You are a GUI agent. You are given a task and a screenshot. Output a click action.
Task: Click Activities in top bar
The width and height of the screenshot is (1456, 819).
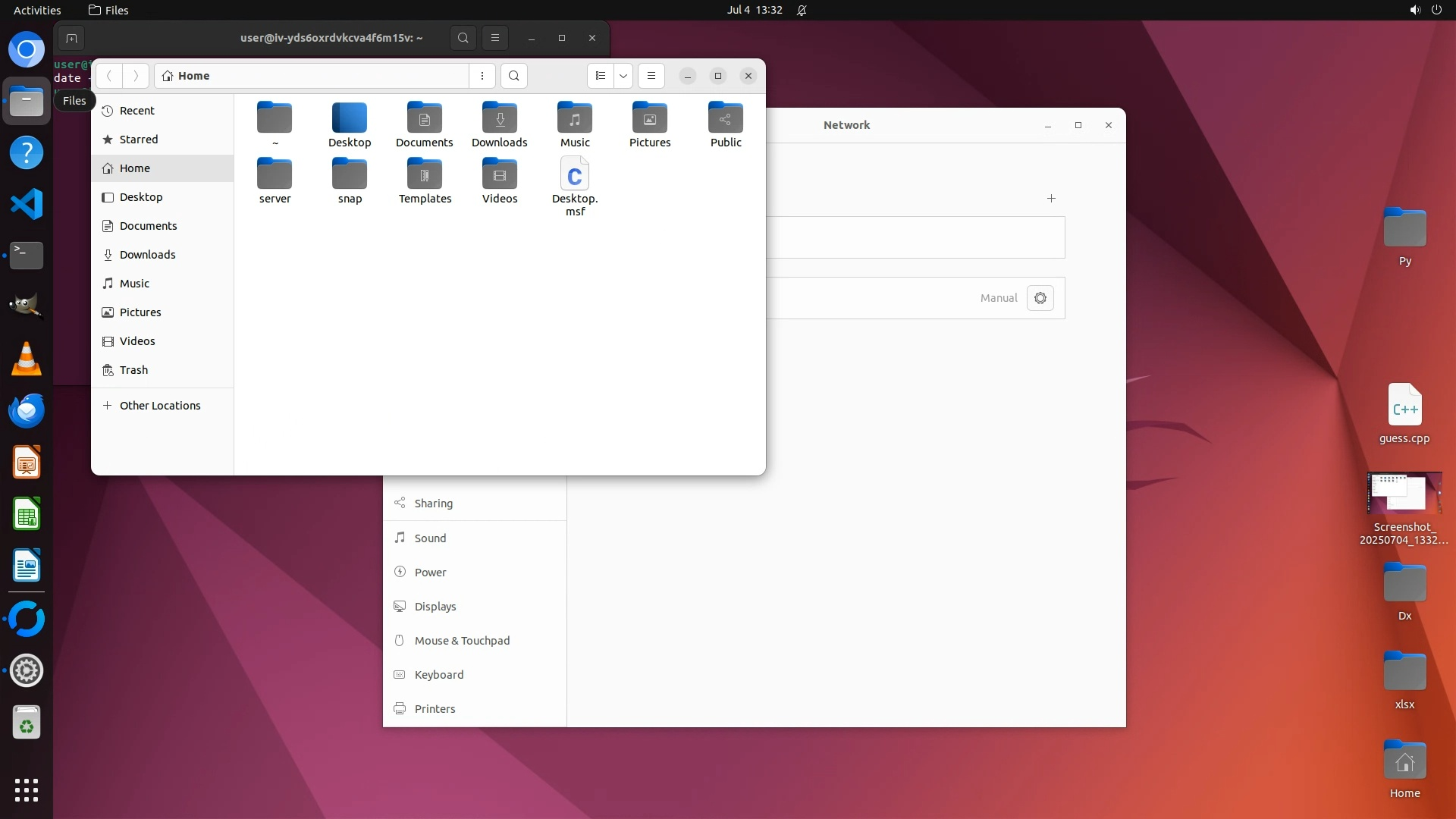tap(37, 10)
